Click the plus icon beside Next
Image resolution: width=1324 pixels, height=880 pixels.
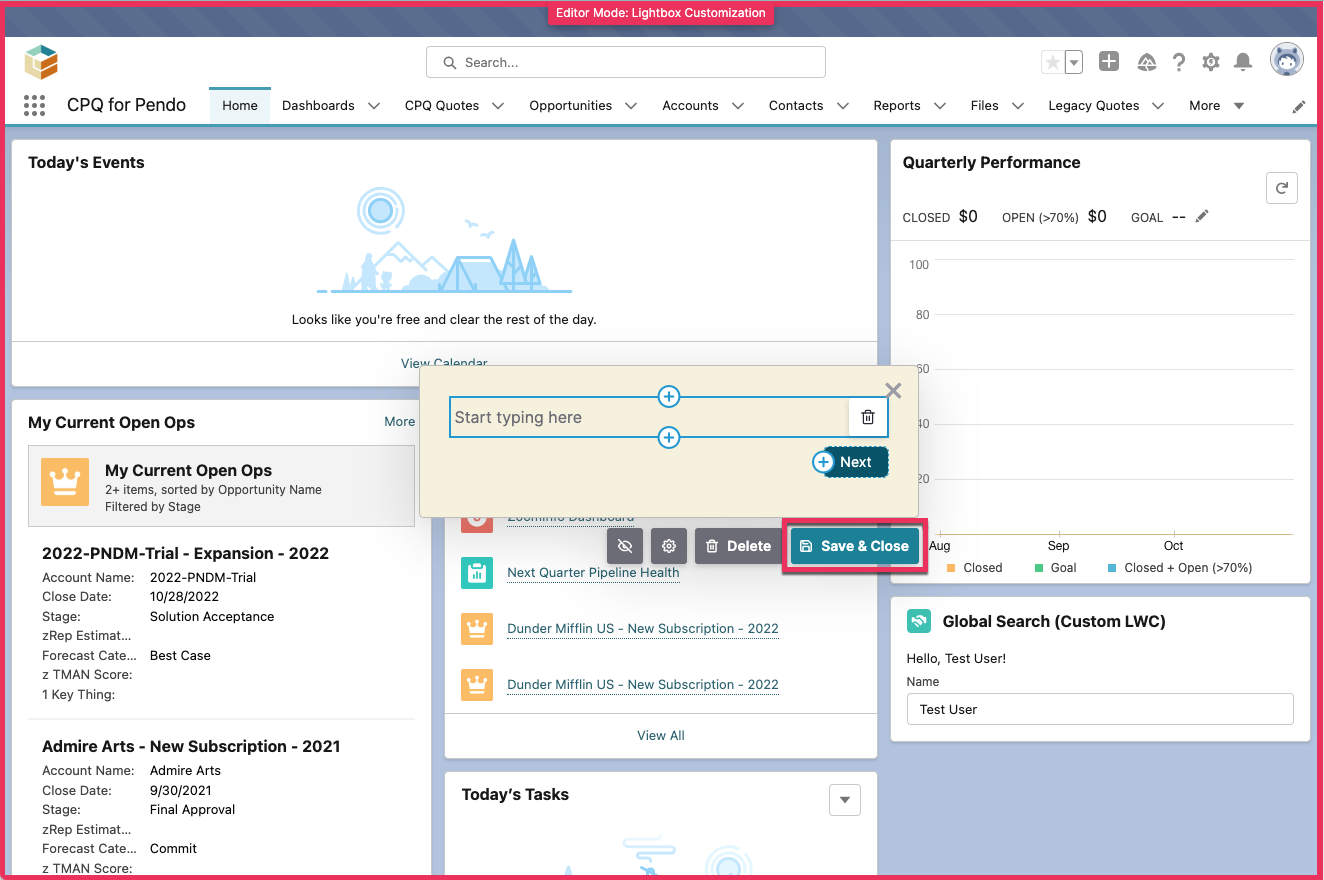(x=823, y=462)
